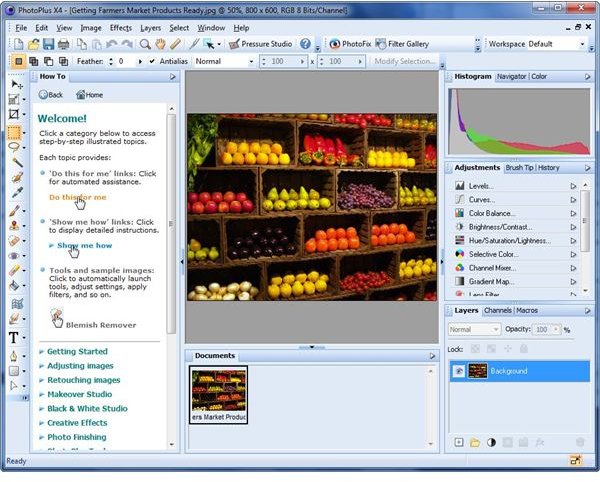Select the Paintbrush tool
This screenshot has width=600, height=482.
(14, 210)
